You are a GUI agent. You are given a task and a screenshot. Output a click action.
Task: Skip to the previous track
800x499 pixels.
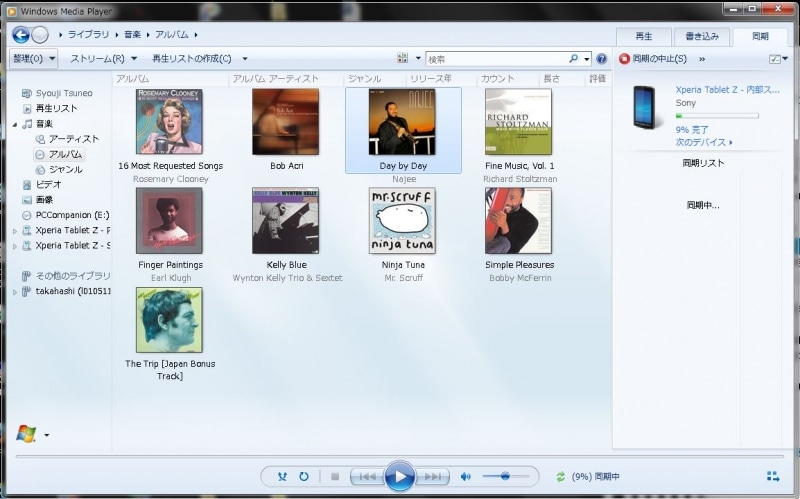367,477
